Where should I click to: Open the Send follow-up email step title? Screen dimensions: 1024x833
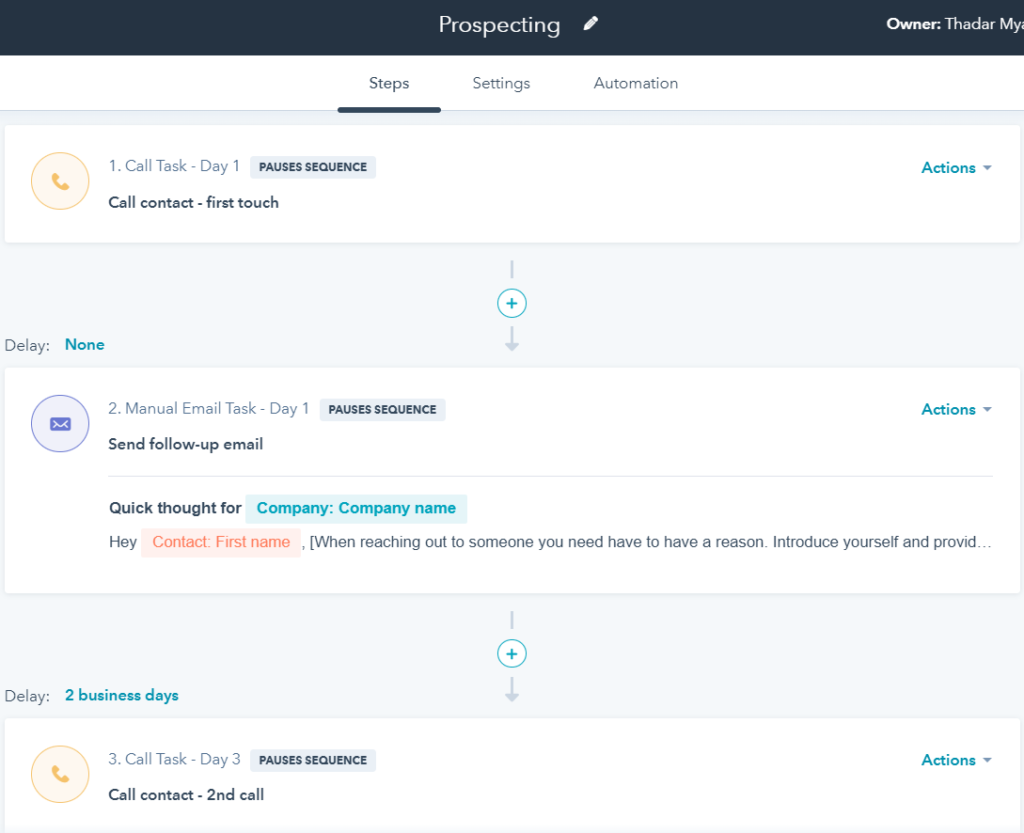click(186, 444)
